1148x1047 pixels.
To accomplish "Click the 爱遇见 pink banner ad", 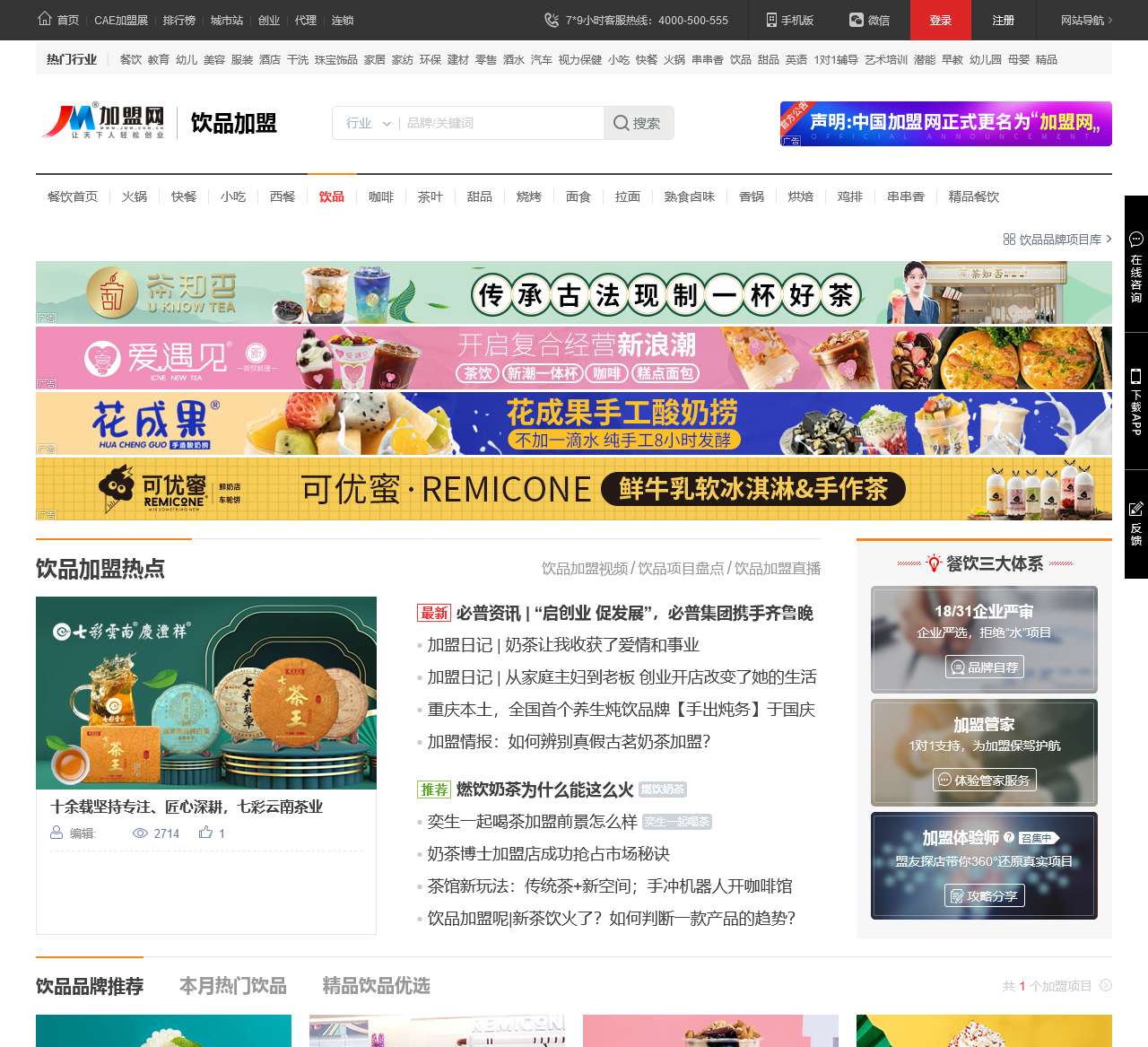I will coord(574,358).
